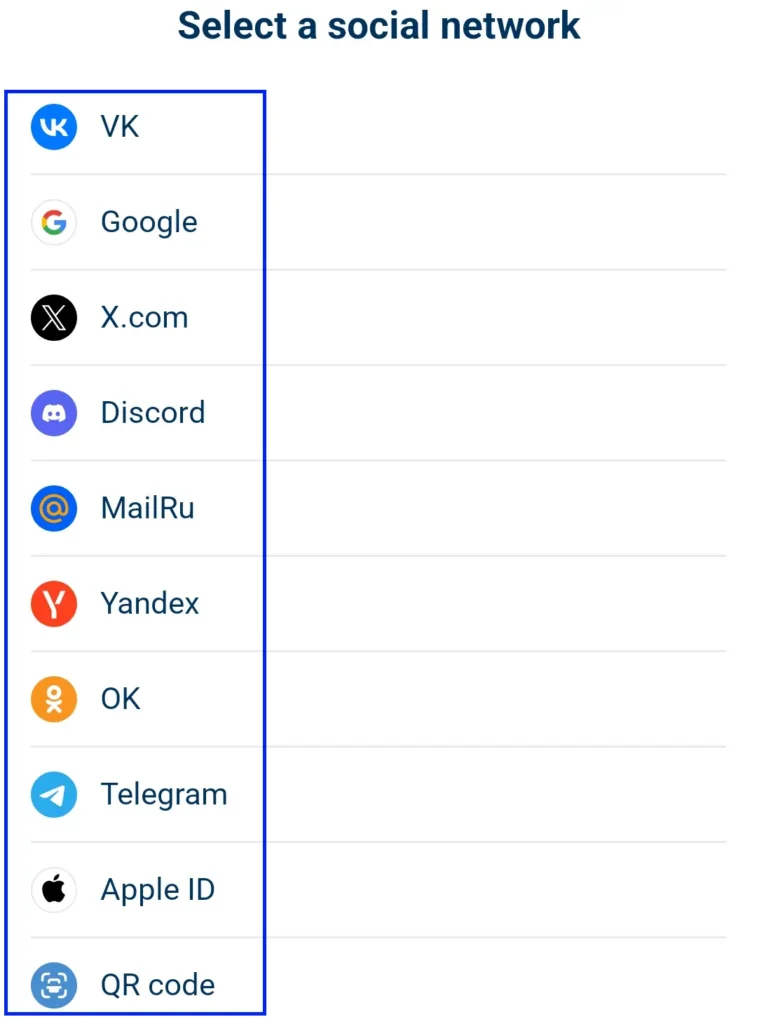
Task: Open the MailRu sign-in entry
Action: pos(147,508)
